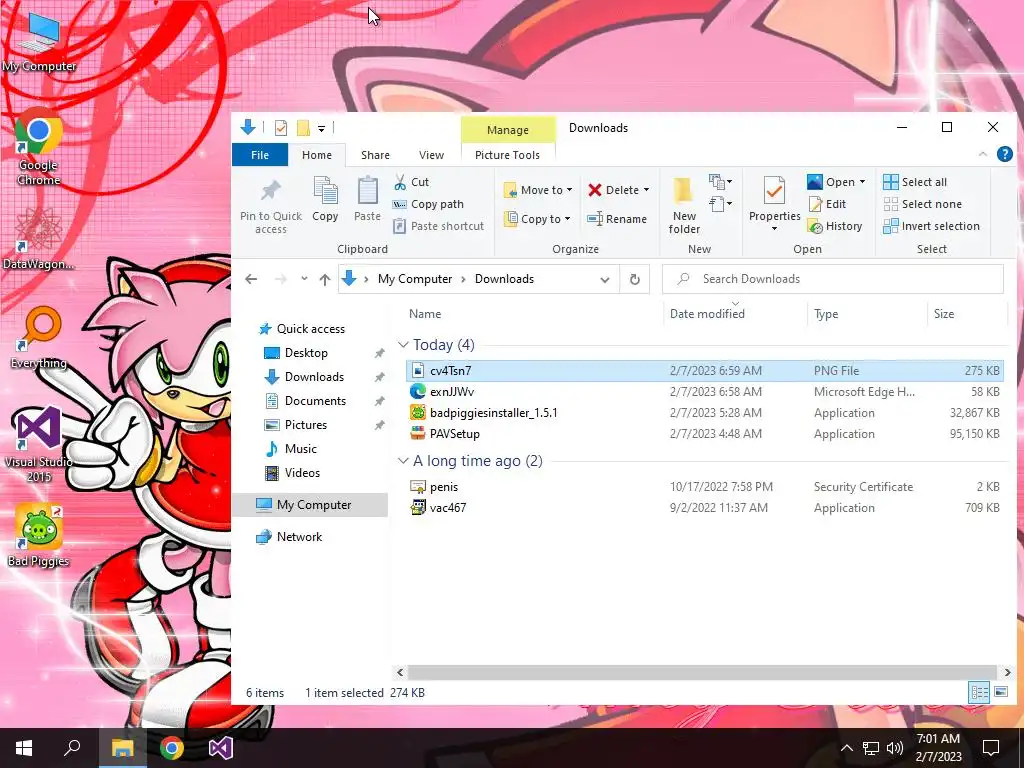Open the Copy to dropdown
Image resolution: width=1024 pixels, height=768 pixels.
pyautogui.click(x=537, y=219)
